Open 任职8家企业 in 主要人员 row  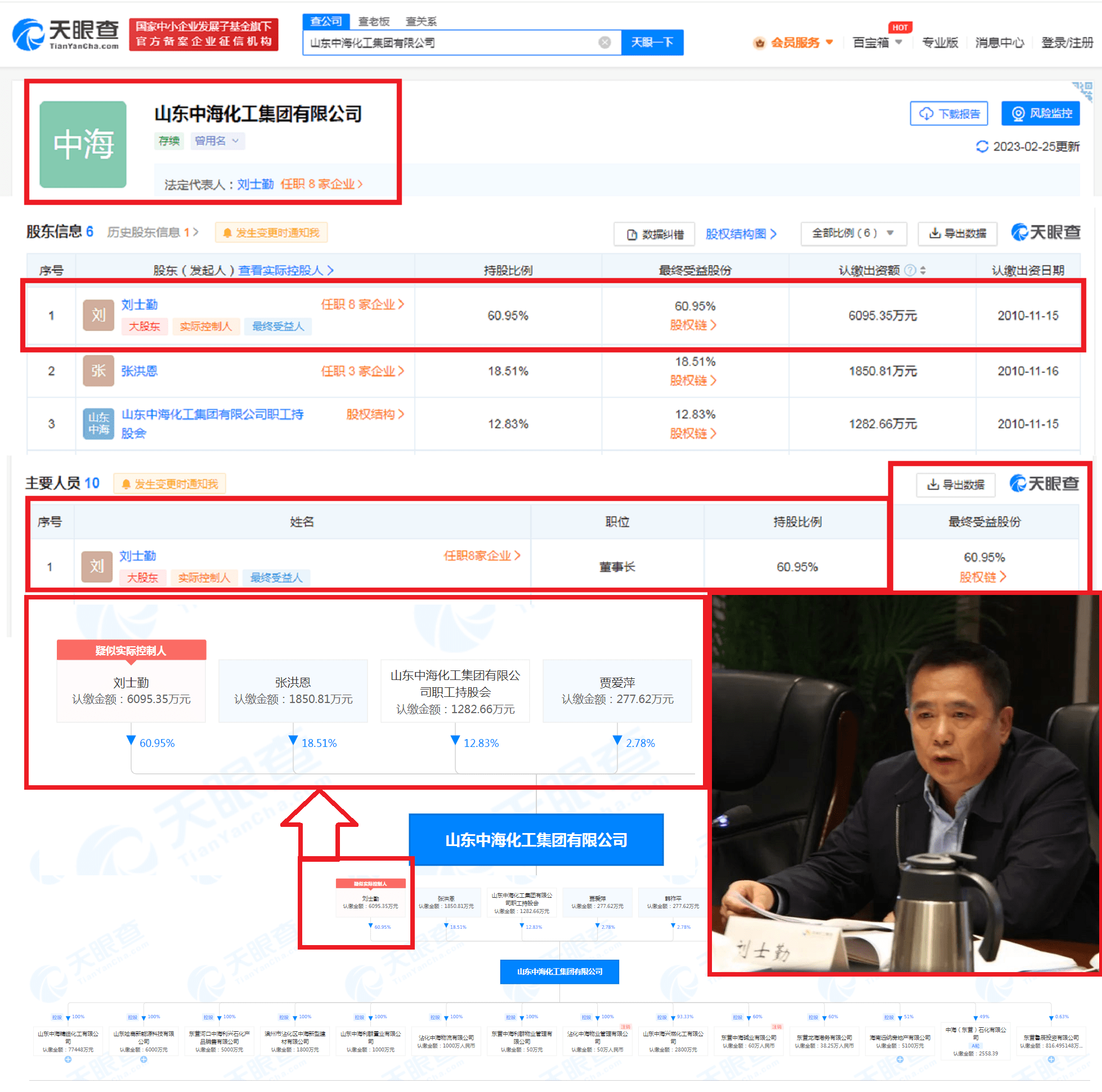pyautogui.click(x=482, y=556)
